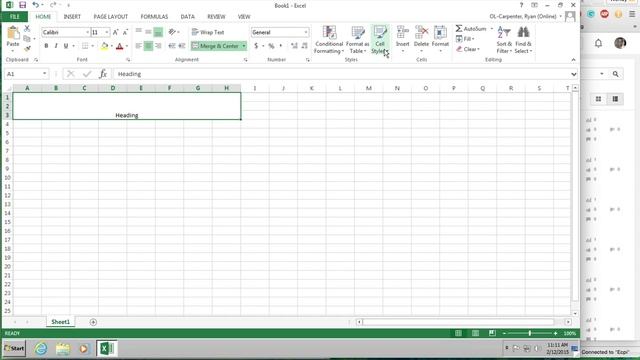
Task: Open the Calibri font name dropdown
Action: point(87,32)
